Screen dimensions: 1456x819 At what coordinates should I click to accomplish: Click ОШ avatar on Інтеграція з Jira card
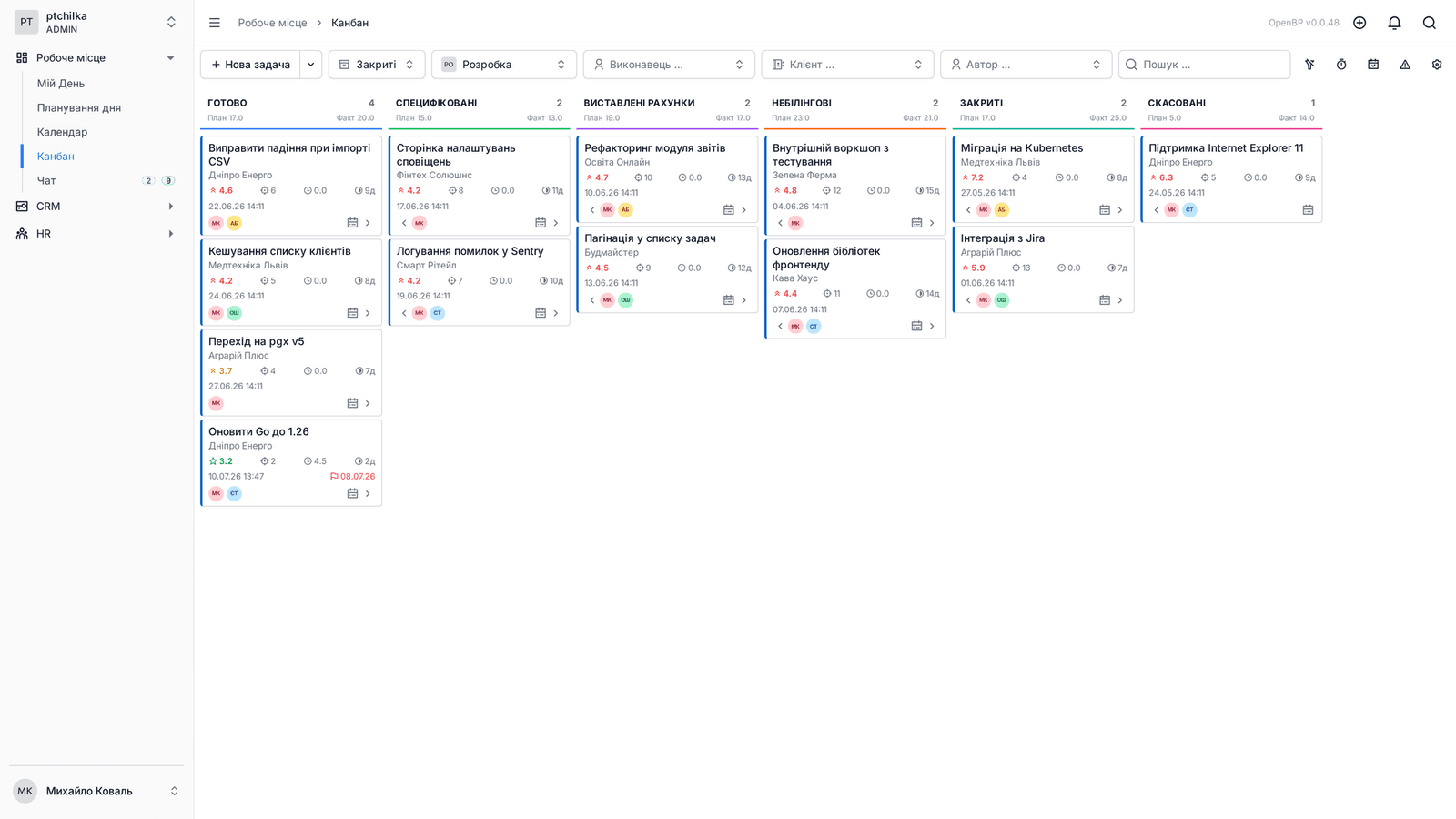(1002, 300)
